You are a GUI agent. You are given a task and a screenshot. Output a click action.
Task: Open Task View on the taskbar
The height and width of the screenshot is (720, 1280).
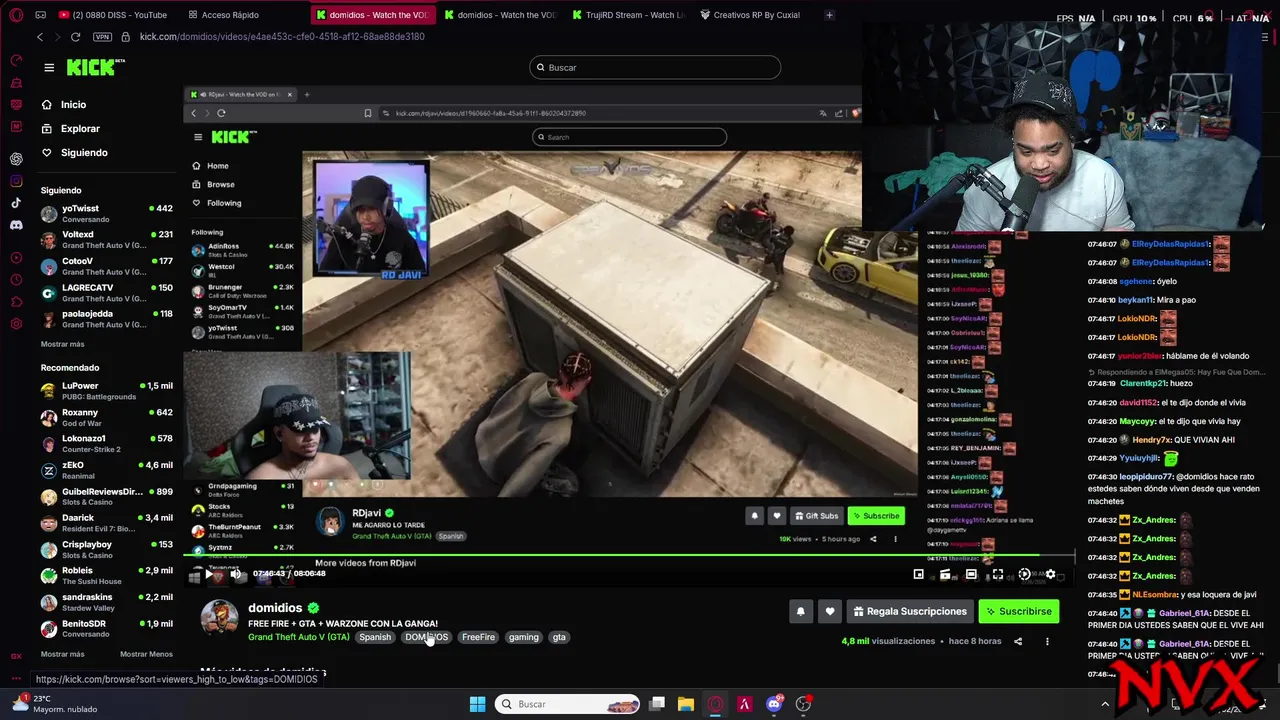tap(657, 704)
